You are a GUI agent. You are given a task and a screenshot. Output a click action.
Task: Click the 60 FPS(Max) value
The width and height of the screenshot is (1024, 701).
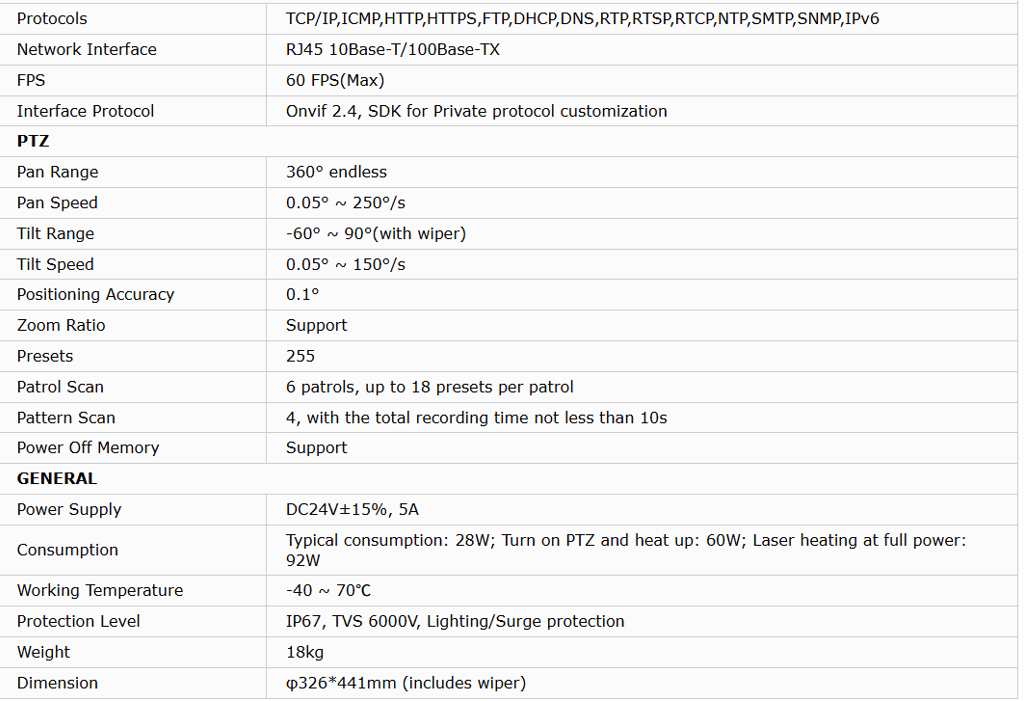[x=335, y=80]
